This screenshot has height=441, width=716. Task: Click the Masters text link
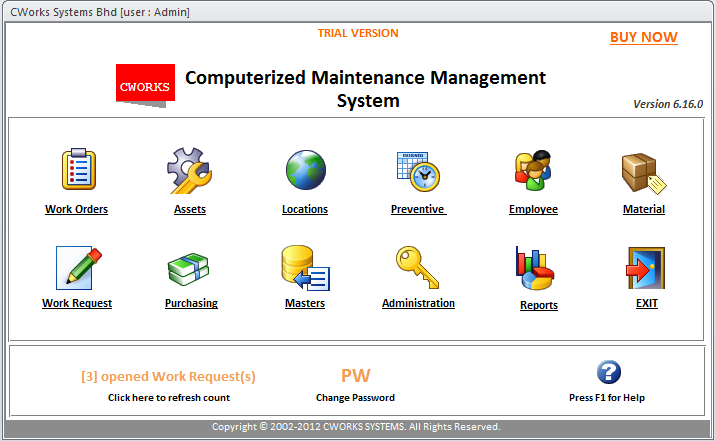point(305,304)
